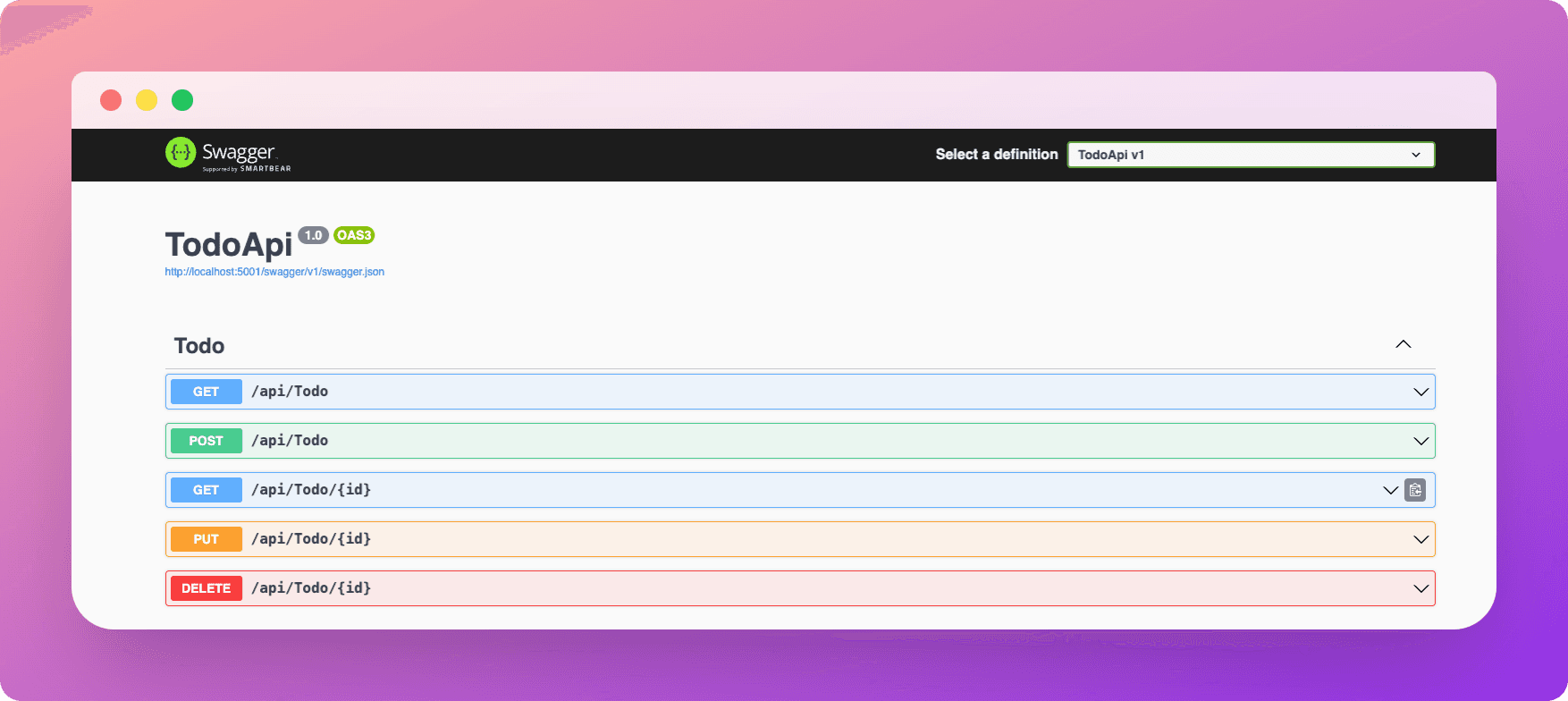Click the Swagger logo icon
This screenshot has width=1568, height=701.
pyautogui.click(x=181, y=153)
